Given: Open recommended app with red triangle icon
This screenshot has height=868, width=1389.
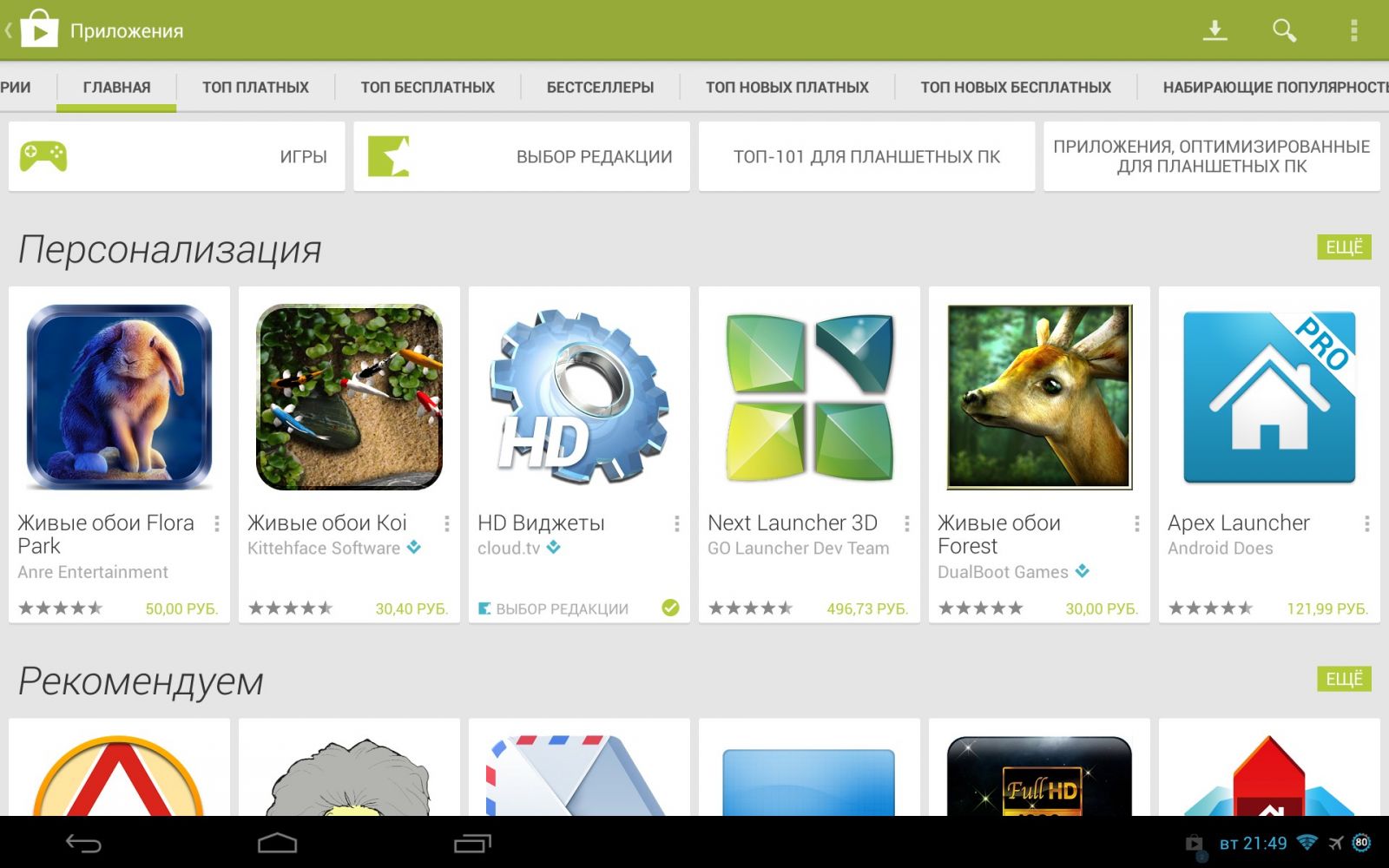Looking at the screenshot, I should click(x=119, y=775).
